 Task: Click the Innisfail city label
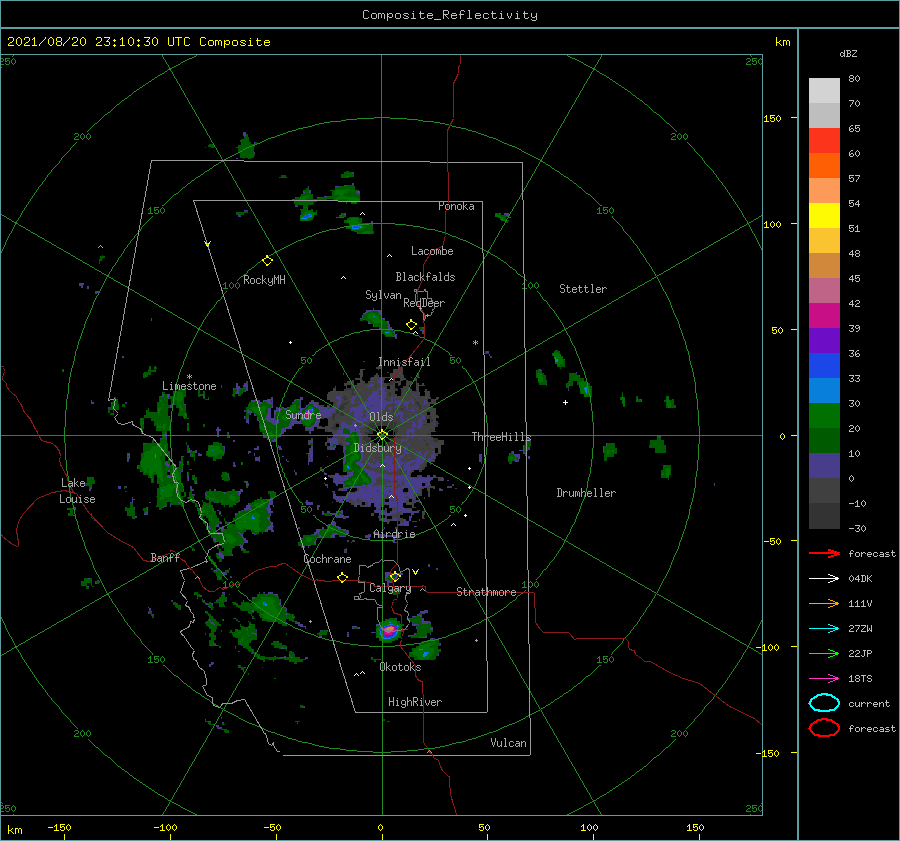pyautogui.click(x=404, y=362)
